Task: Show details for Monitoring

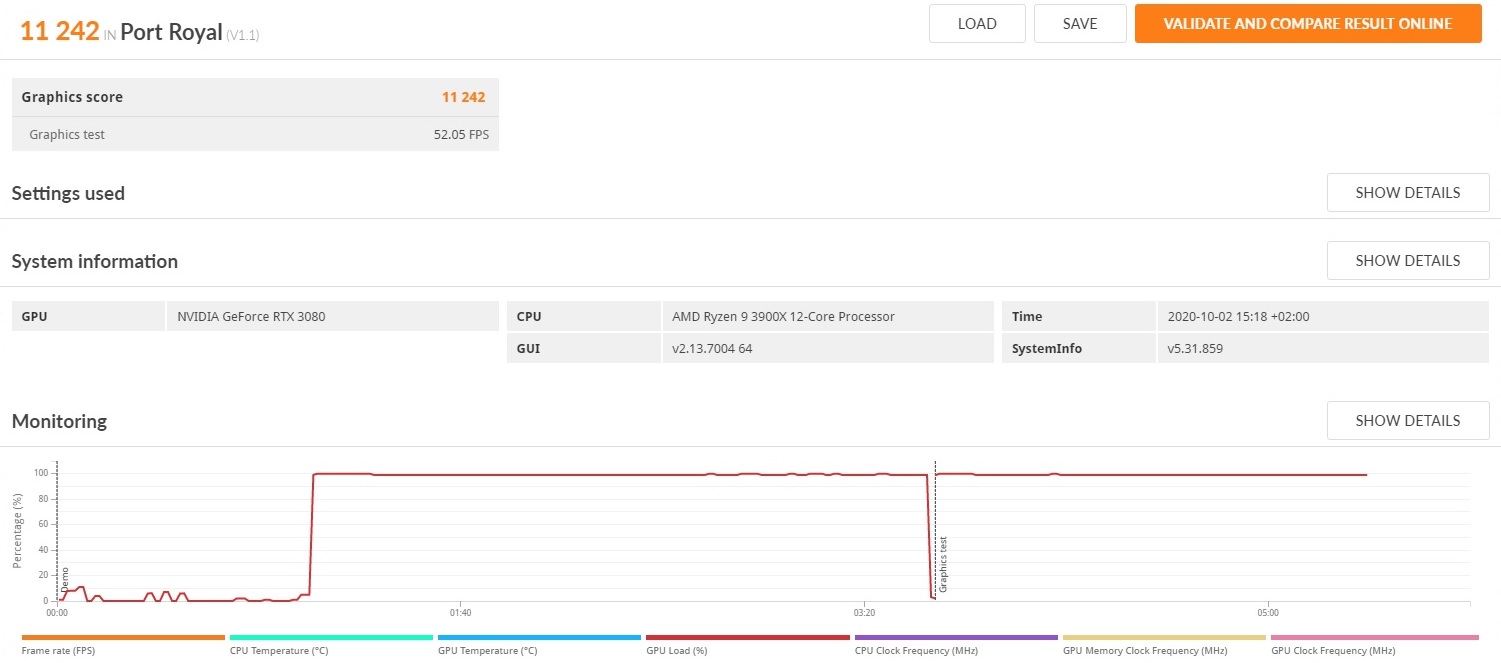Action: click(x=1407, y=421)
